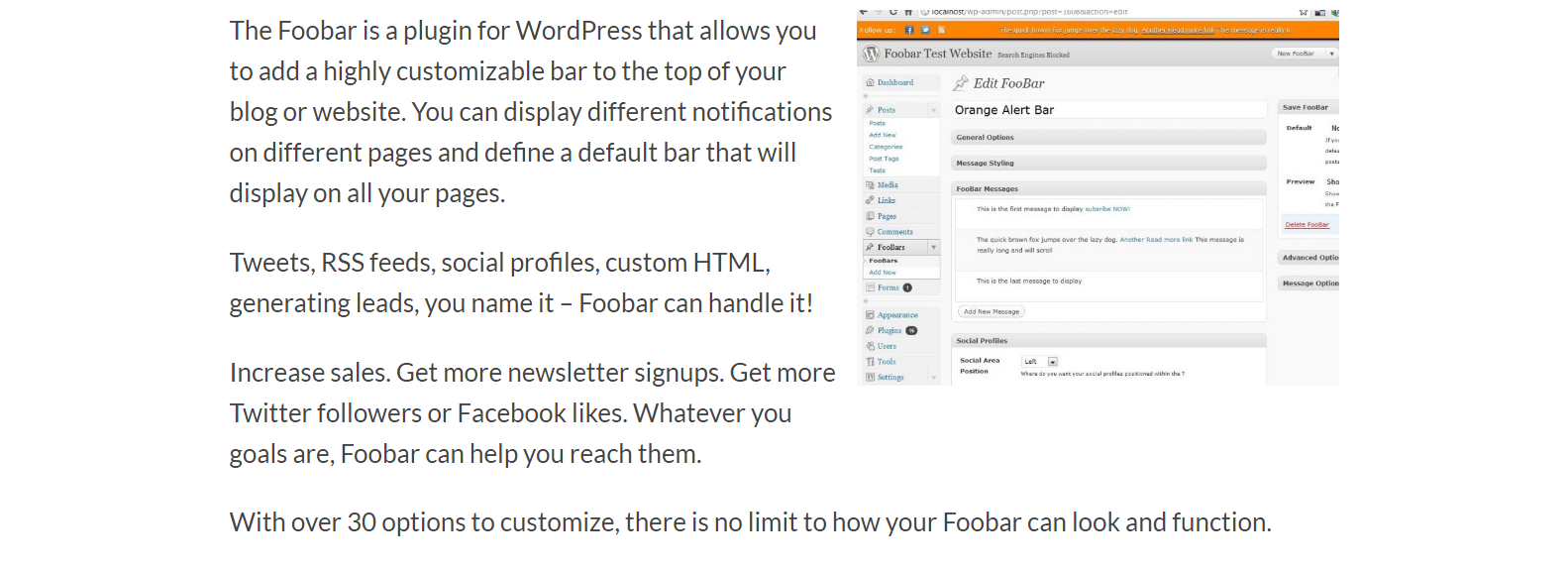The width and height of the screenshot is (1568, 570).
Task: Click the Social Profiles panel header
Action: (1108, 340)
